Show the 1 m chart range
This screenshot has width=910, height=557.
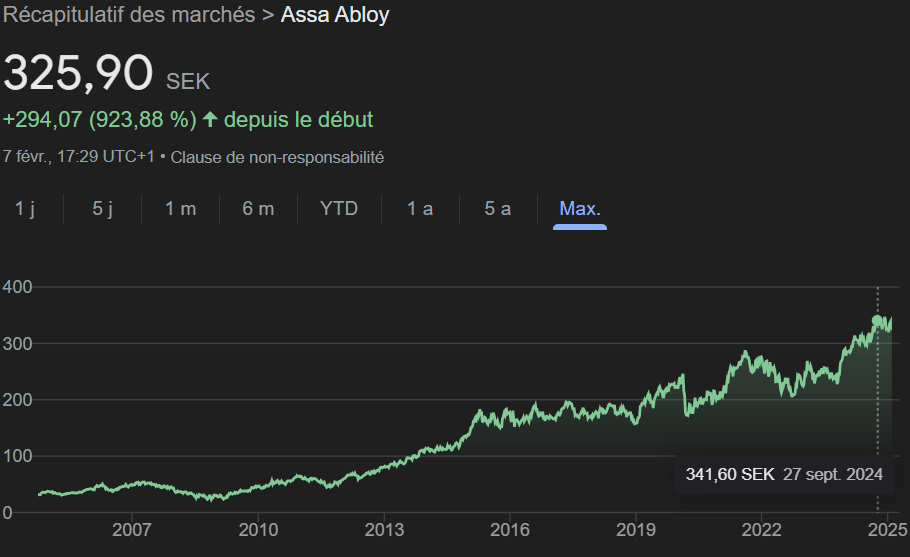pos(180,209)
